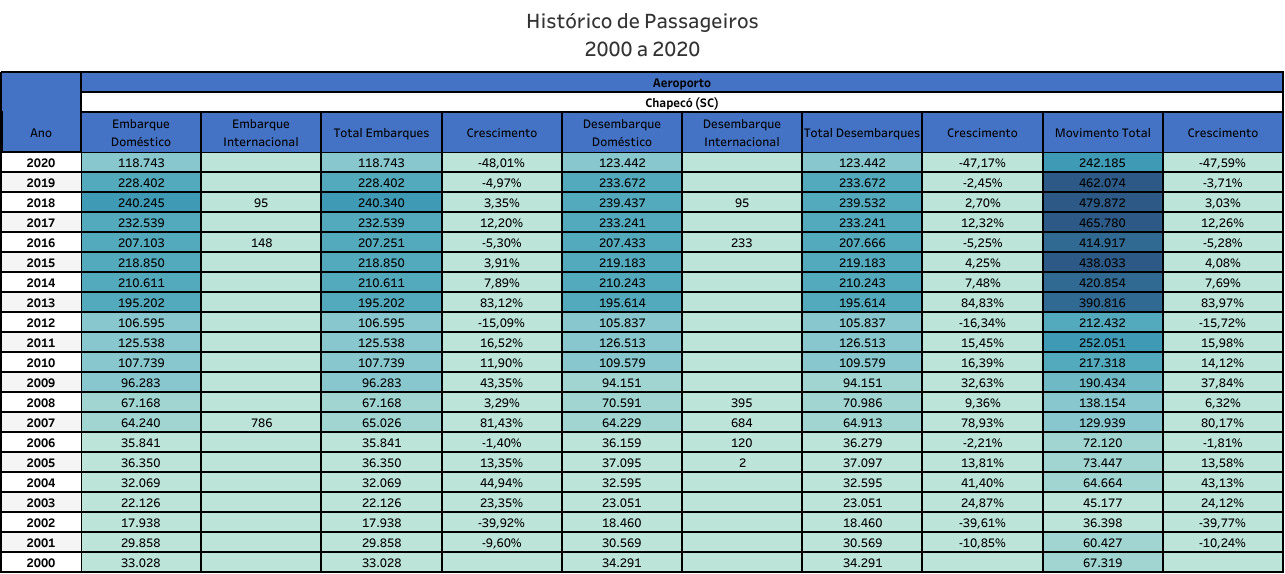Select the 2007 year row label

coord(41,423)
